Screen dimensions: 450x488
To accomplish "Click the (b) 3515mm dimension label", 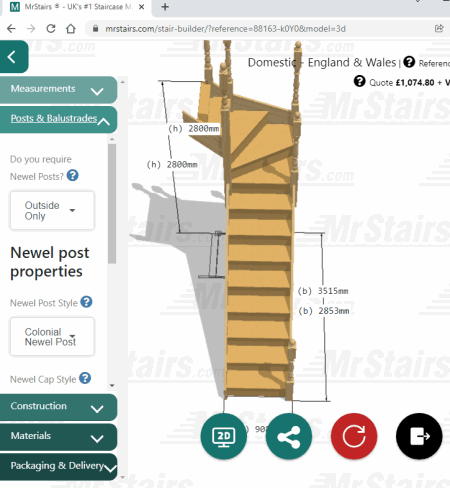I will 323,291.
